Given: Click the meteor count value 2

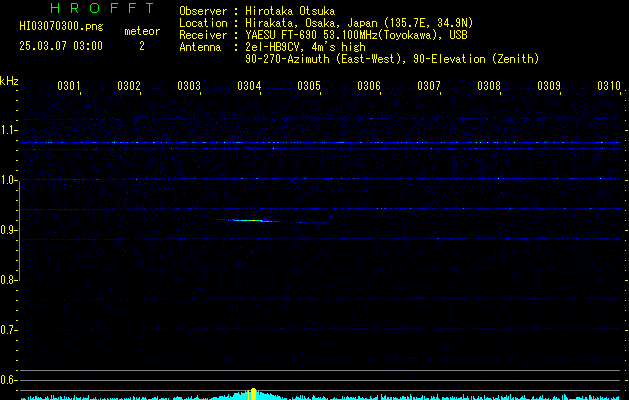Looking at the screenshot, I should tap(142, 46).
